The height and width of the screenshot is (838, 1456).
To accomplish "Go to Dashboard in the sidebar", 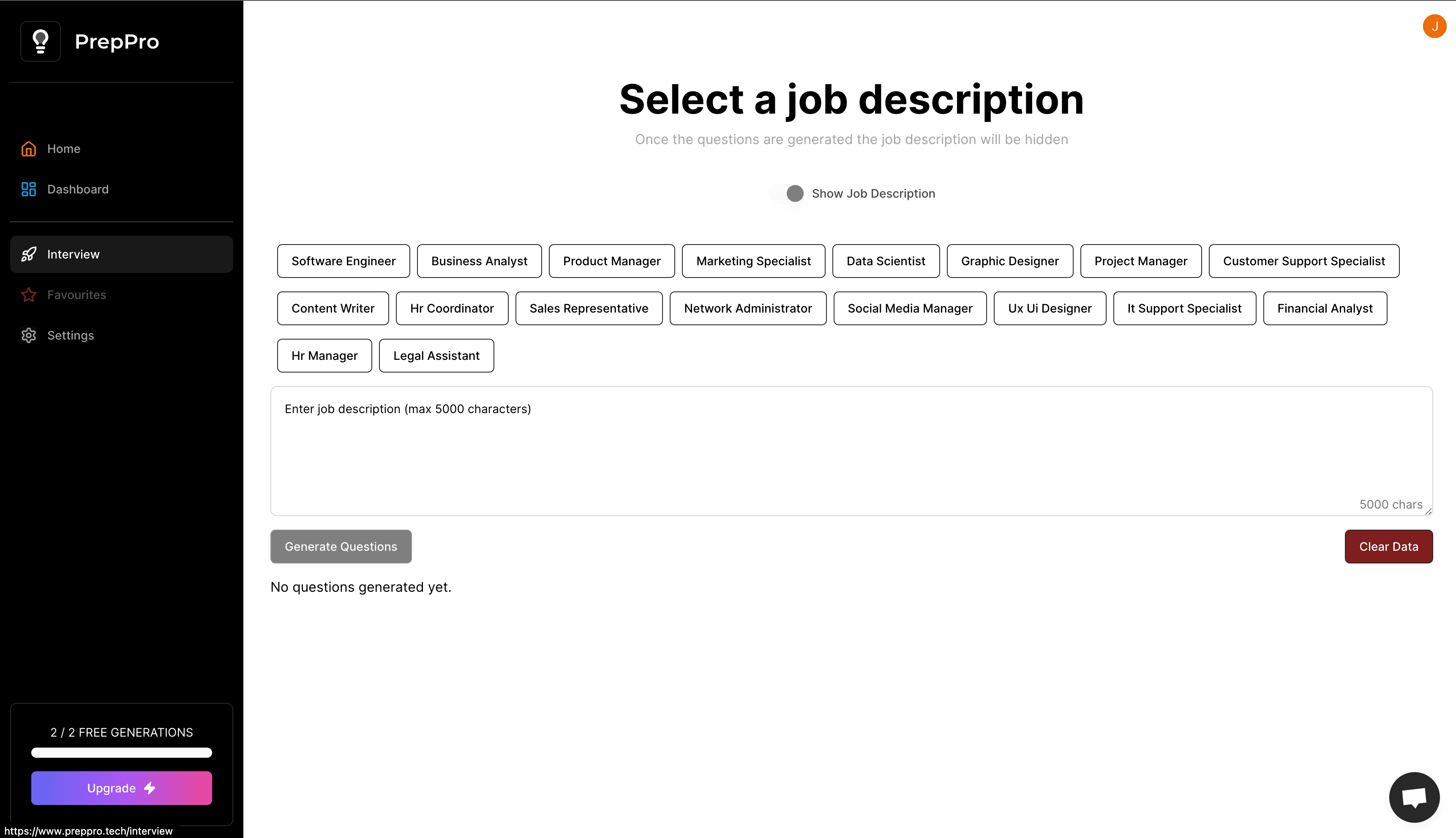I will pyautogui.click(x=78, y=189).
